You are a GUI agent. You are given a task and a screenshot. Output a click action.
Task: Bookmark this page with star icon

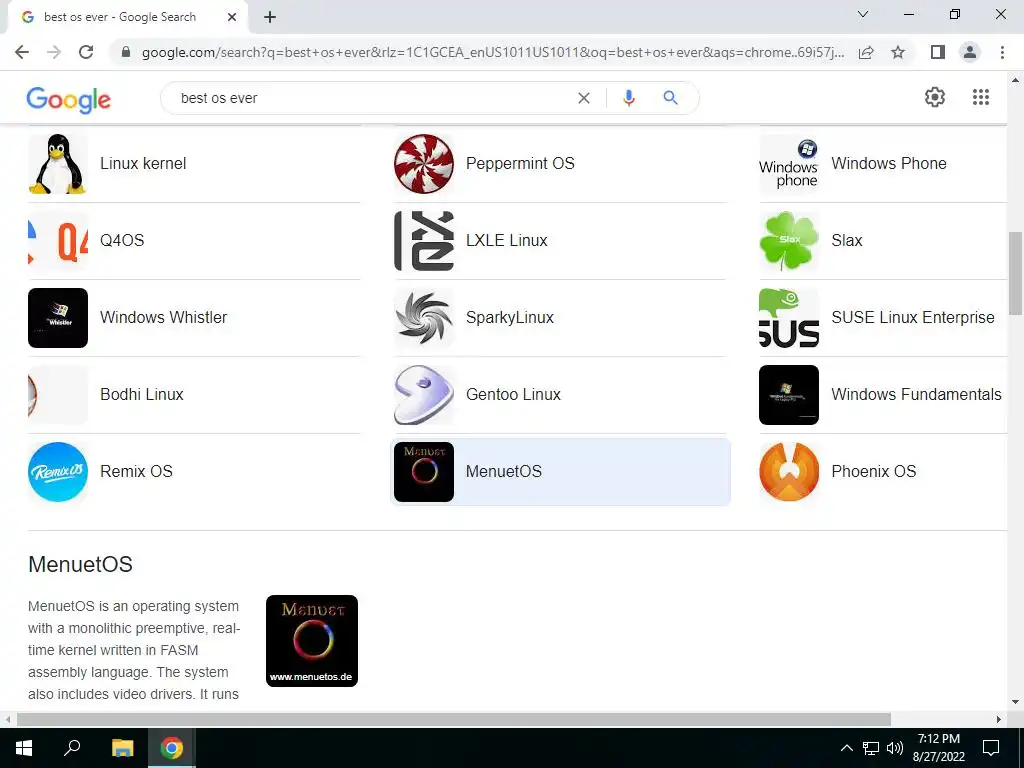tap(898, 52)
